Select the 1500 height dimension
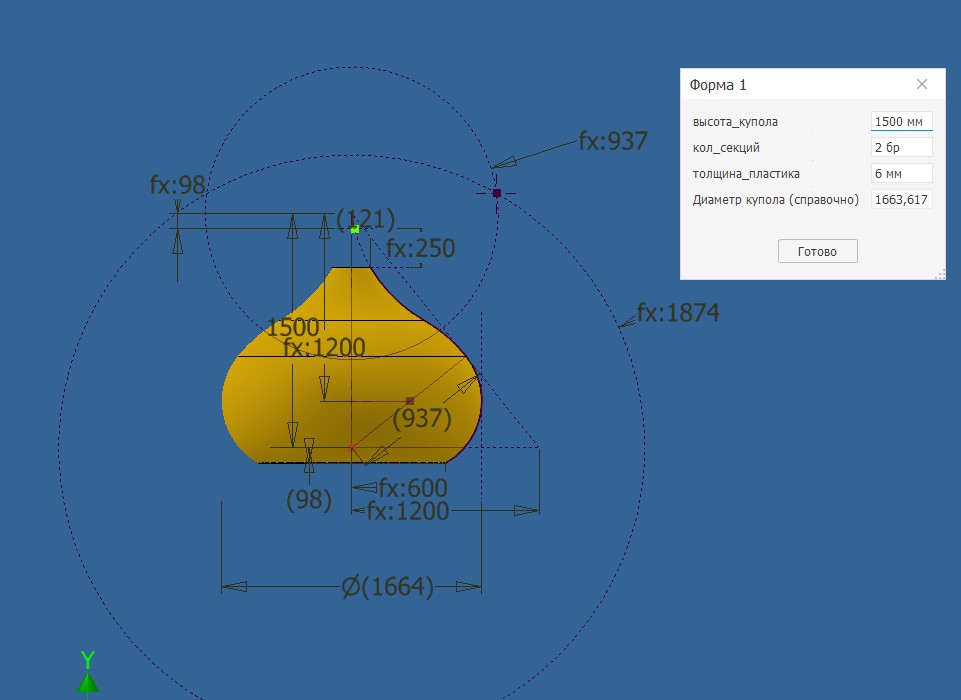Screen dimensions: 961x700 pyautogui.click(x=292, y=327)
